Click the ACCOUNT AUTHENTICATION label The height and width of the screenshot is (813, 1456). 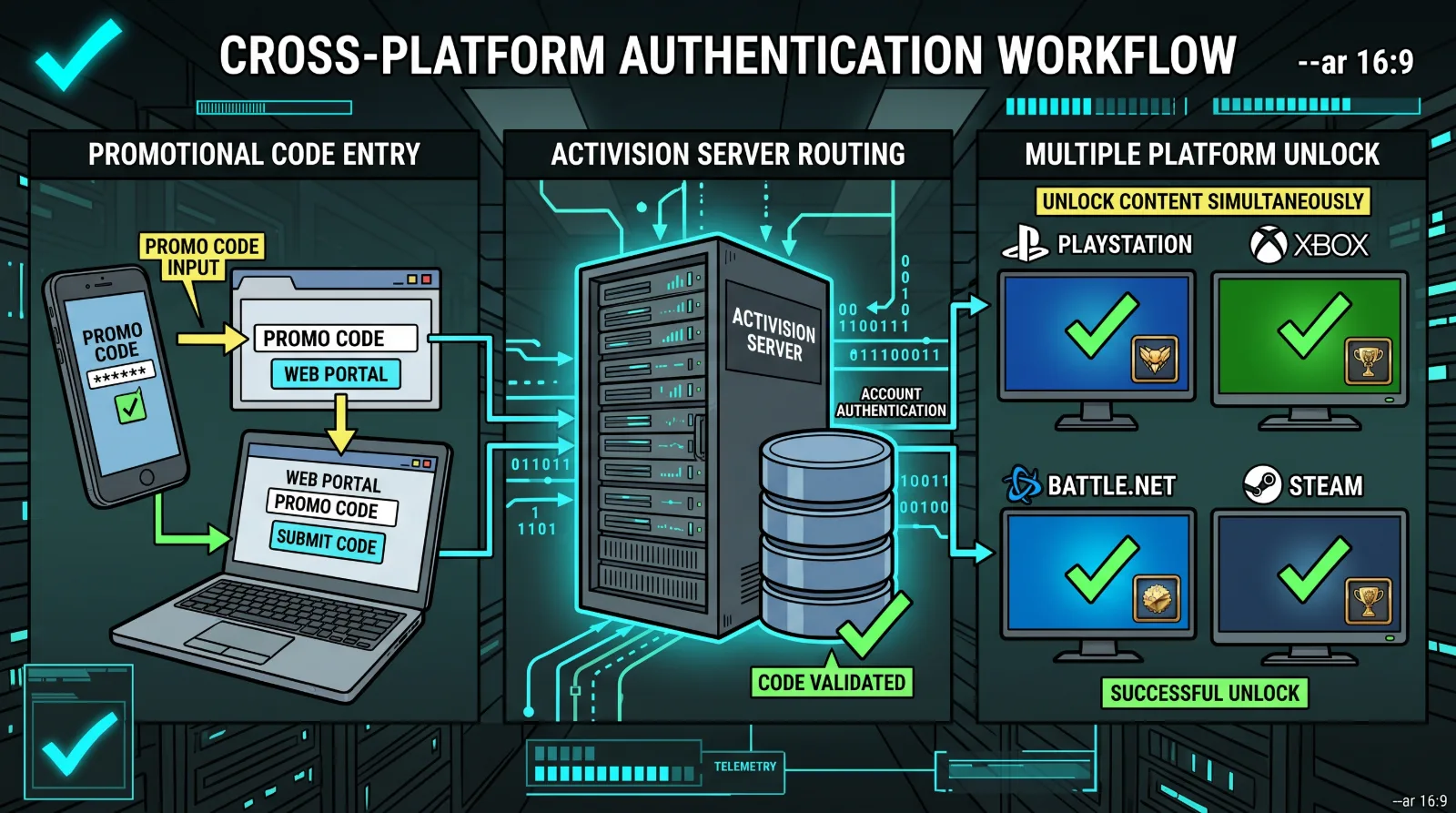coord(891,402)
